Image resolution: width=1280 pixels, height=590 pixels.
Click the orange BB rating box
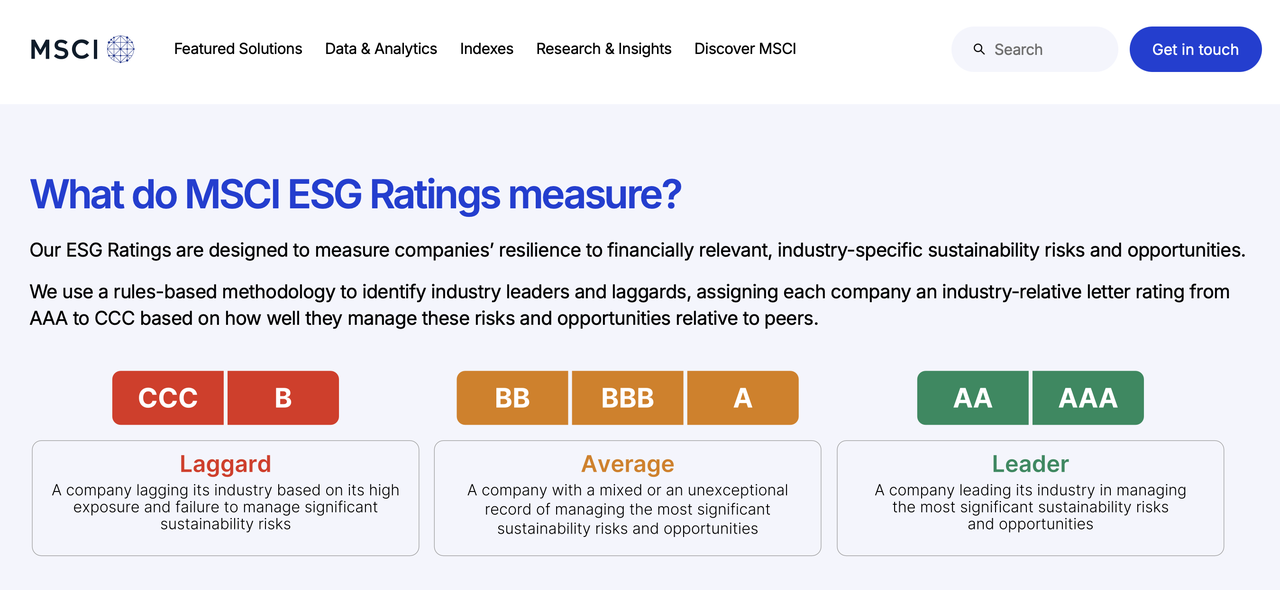click(x=512, y=398)
